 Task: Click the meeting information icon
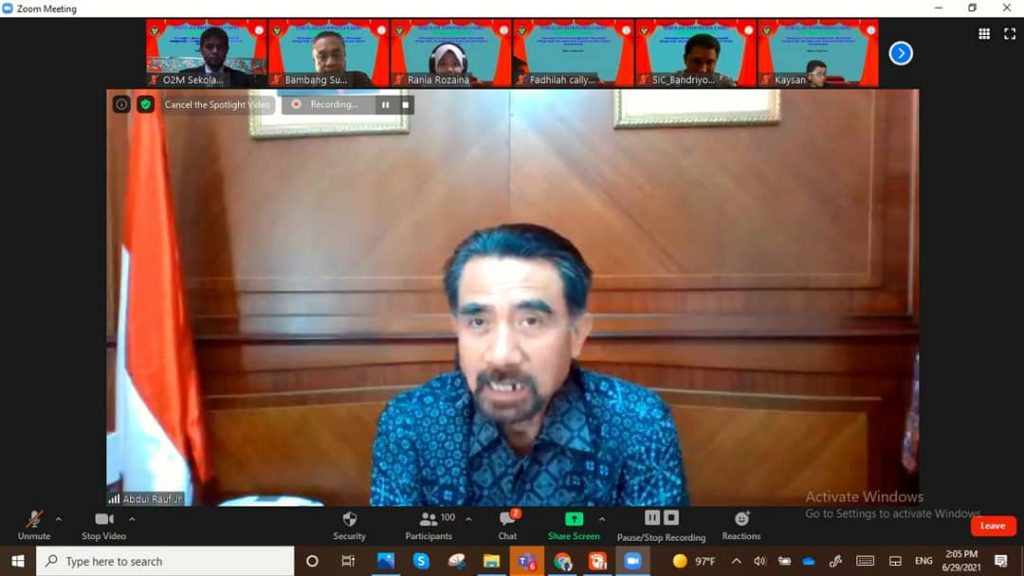(121, 104)
